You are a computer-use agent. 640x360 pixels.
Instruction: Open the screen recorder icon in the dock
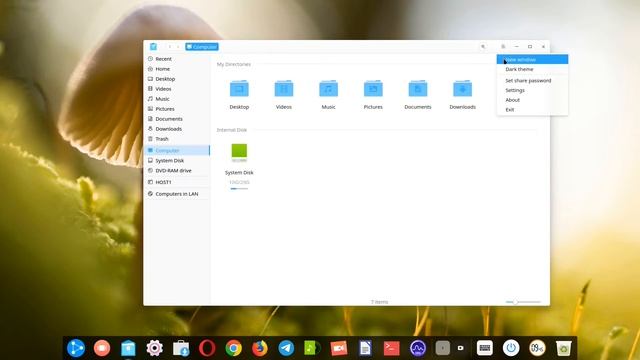coord(102,348)
